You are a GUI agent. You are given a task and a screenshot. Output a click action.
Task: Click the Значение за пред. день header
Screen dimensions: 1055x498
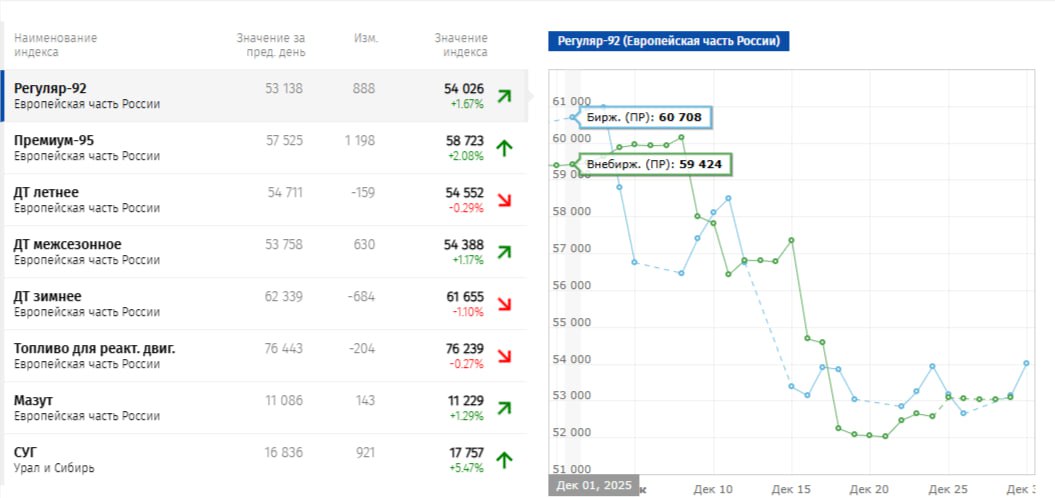[x=271, y=44]
